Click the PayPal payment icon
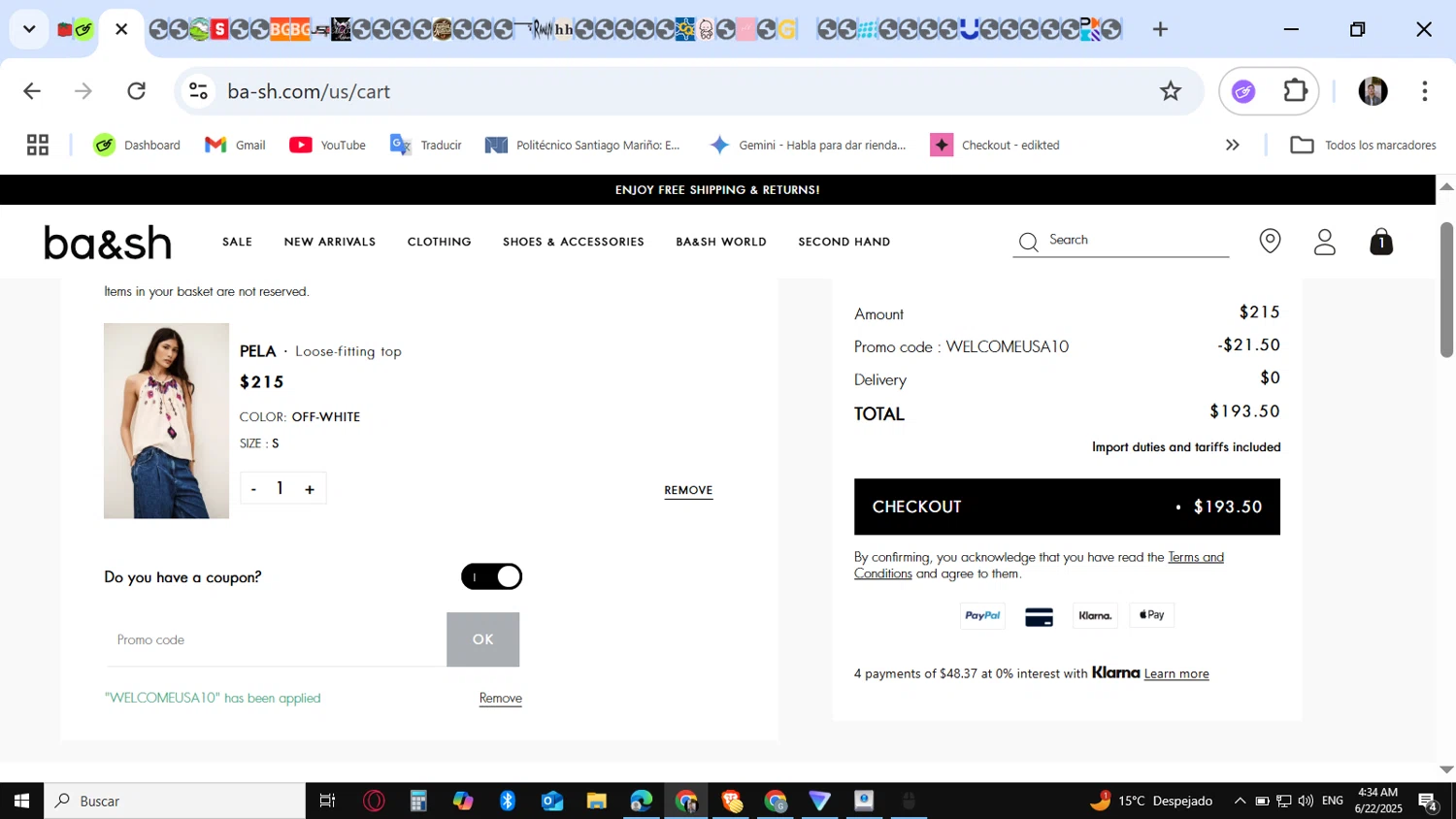The width and height of the screenshot is (1456, 819). [982, 615]
